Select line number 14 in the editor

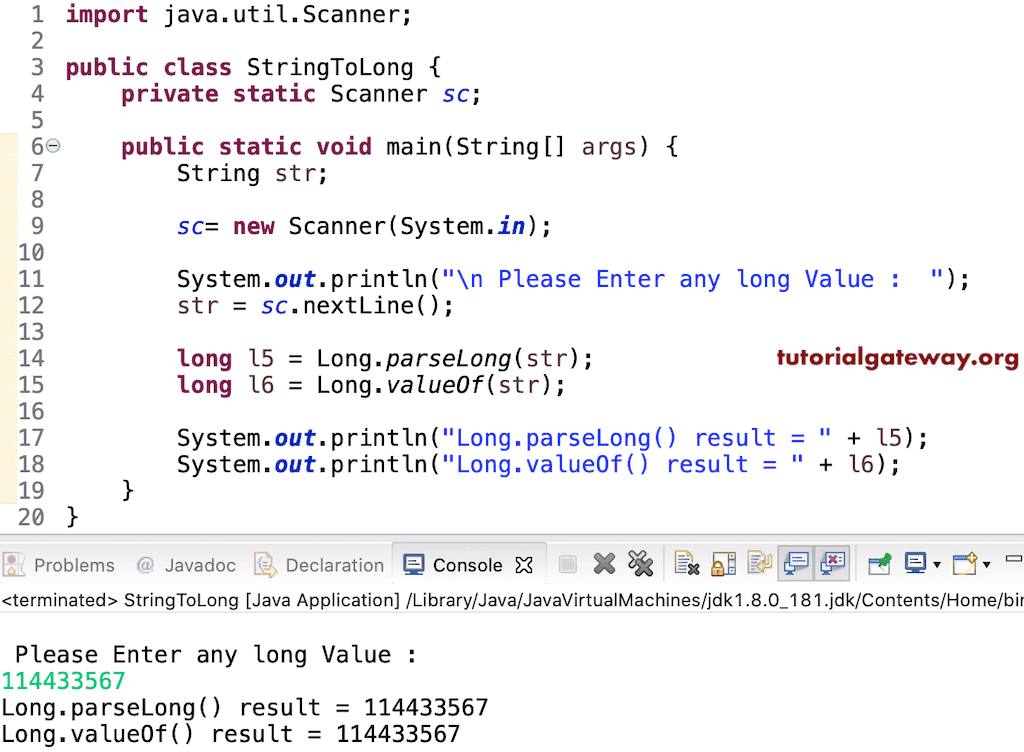point(31,358)
